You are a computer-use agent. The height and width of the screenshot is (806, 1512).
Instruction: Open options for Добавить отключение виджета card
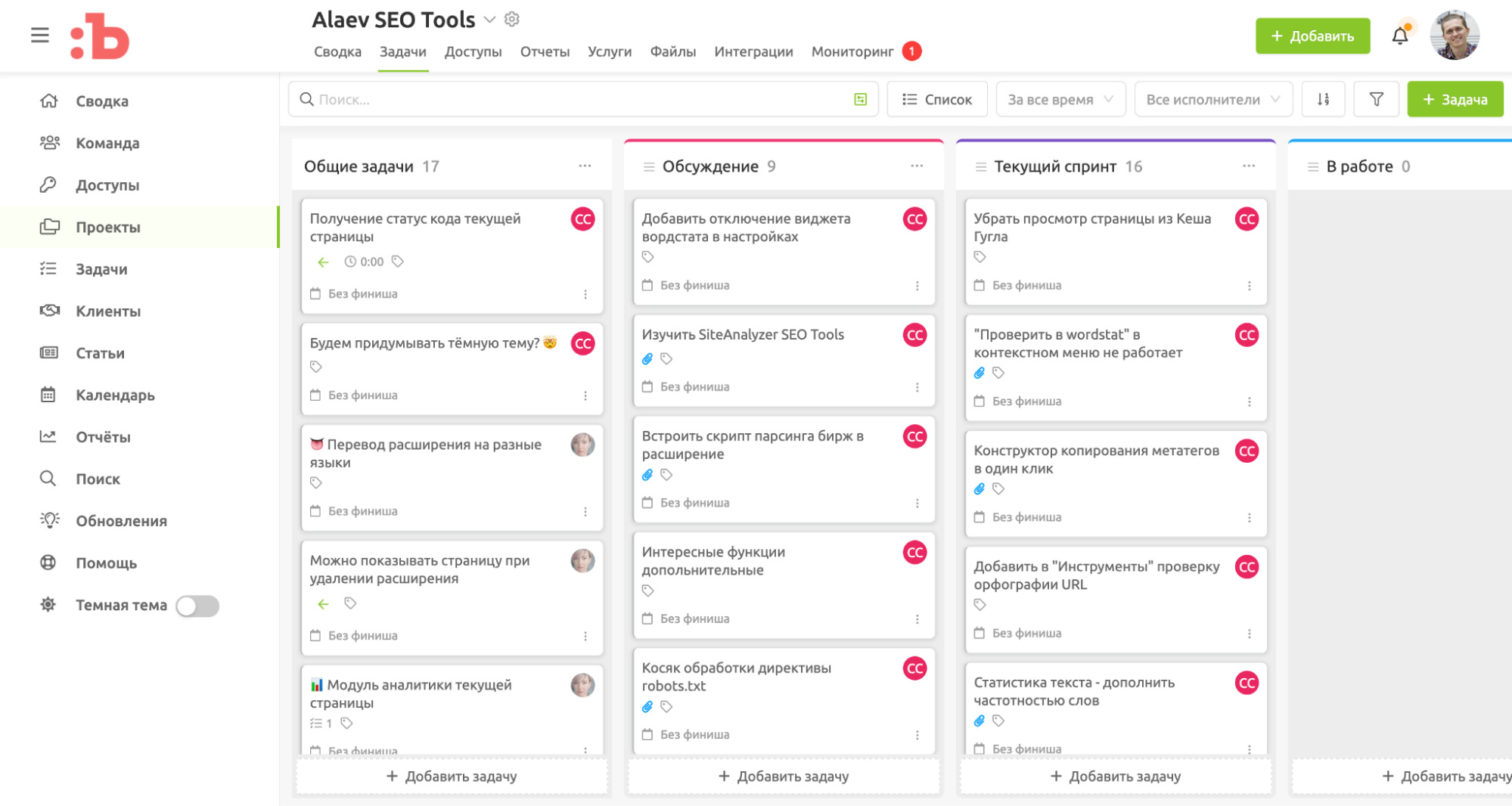point(917,286)
